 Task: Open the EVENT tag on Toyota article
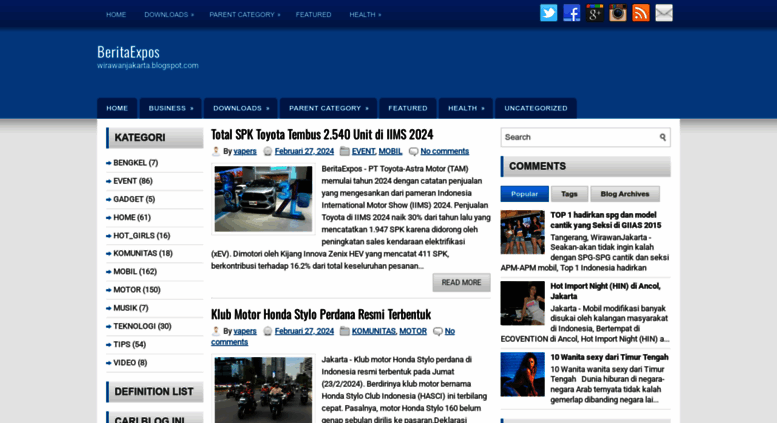(x=363, y=151)
